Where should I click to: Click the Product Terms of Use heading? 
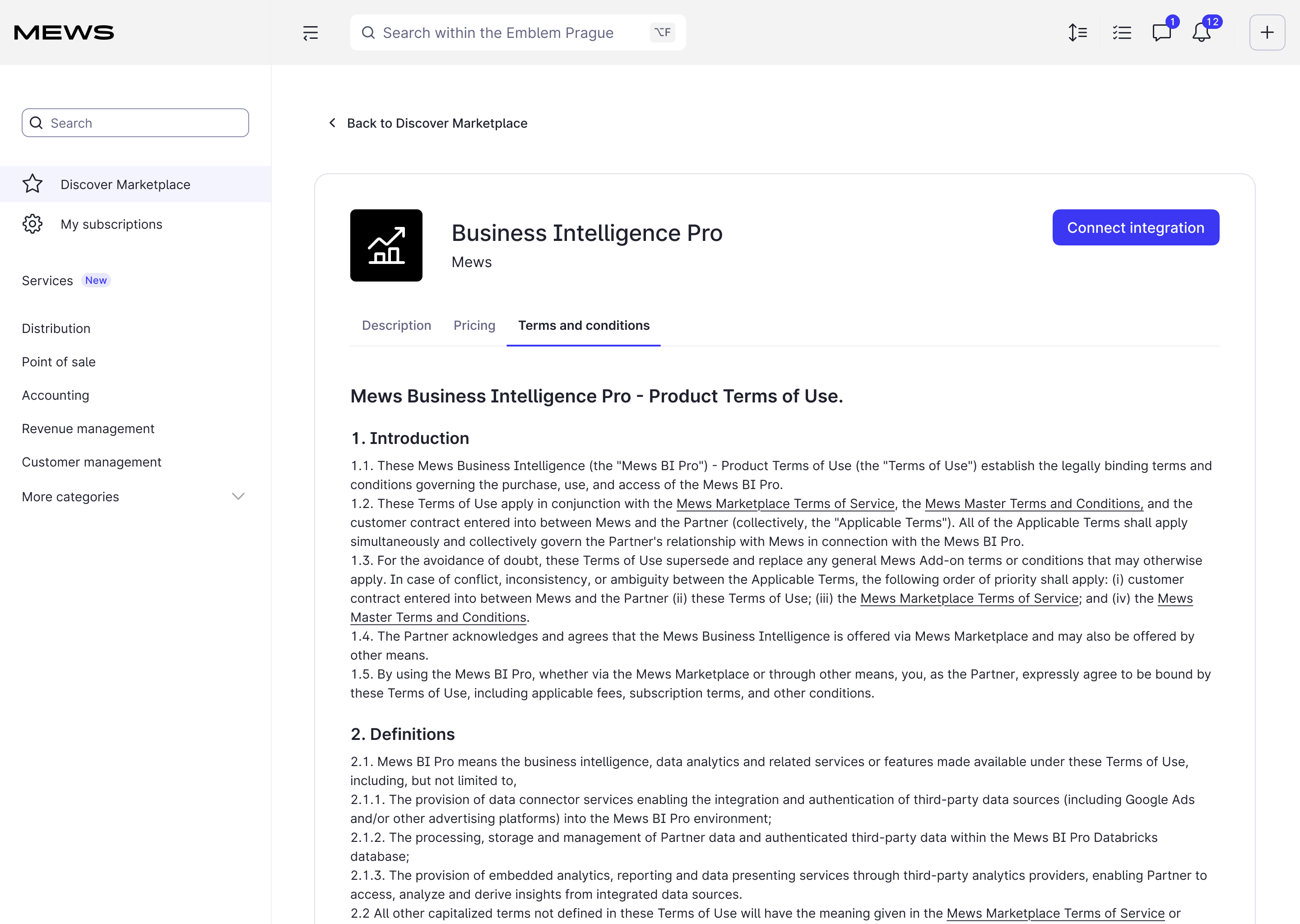[596, 396]
